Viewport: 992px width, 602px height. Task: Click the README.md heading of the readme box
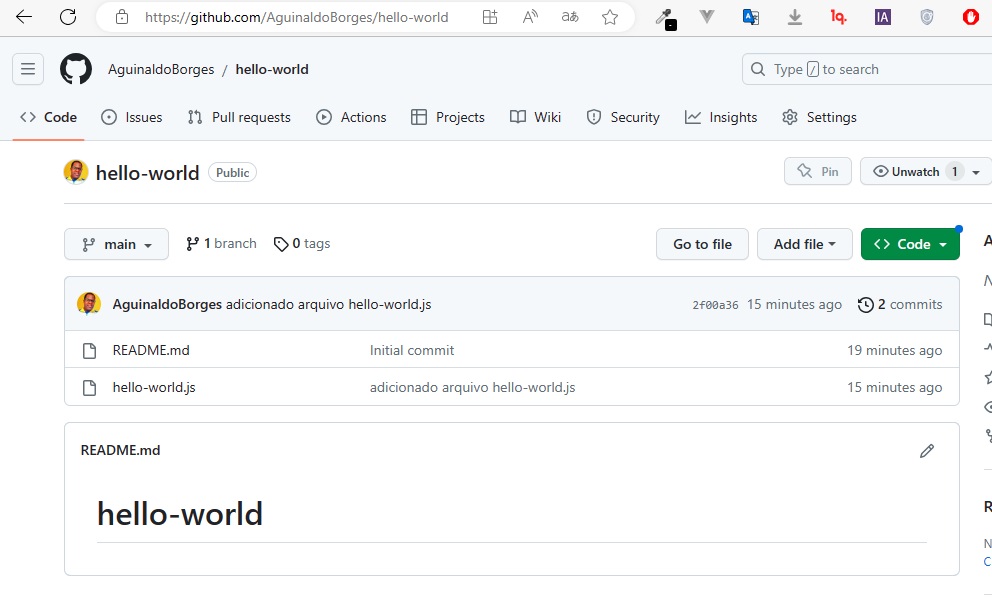(120, 450)
